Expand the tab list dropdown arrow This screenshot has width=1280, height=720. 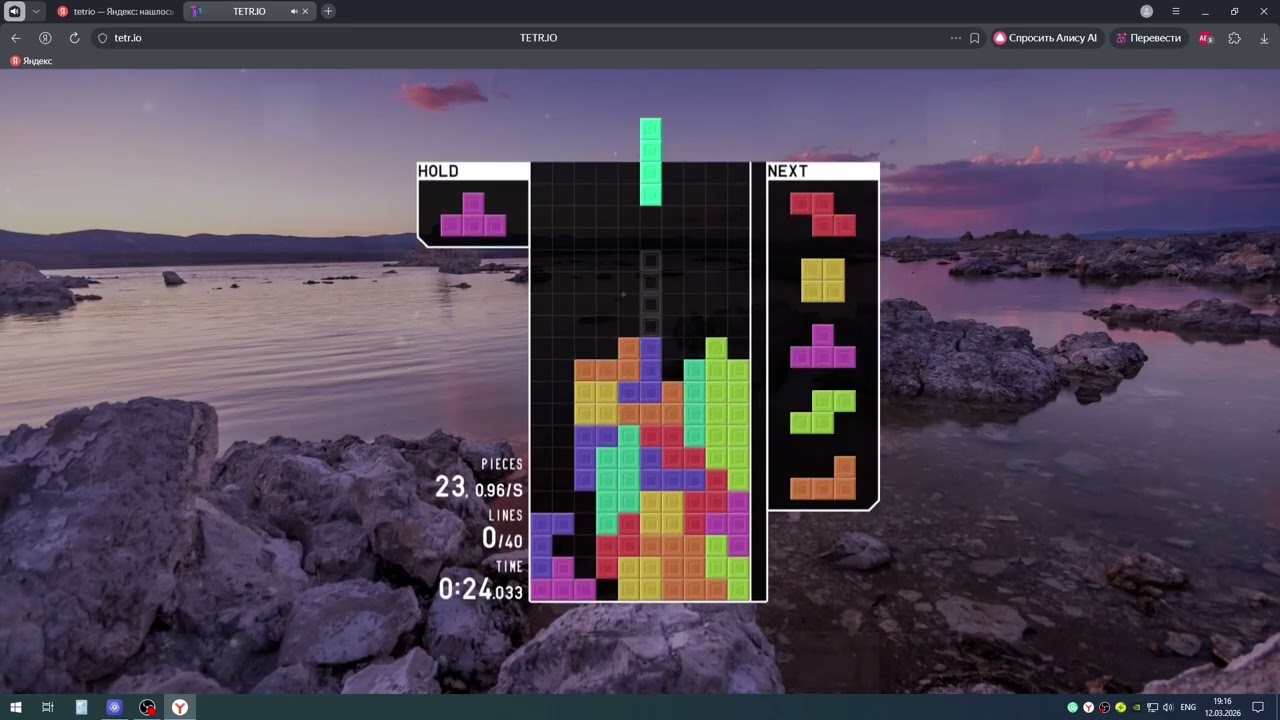click(36, 11)
